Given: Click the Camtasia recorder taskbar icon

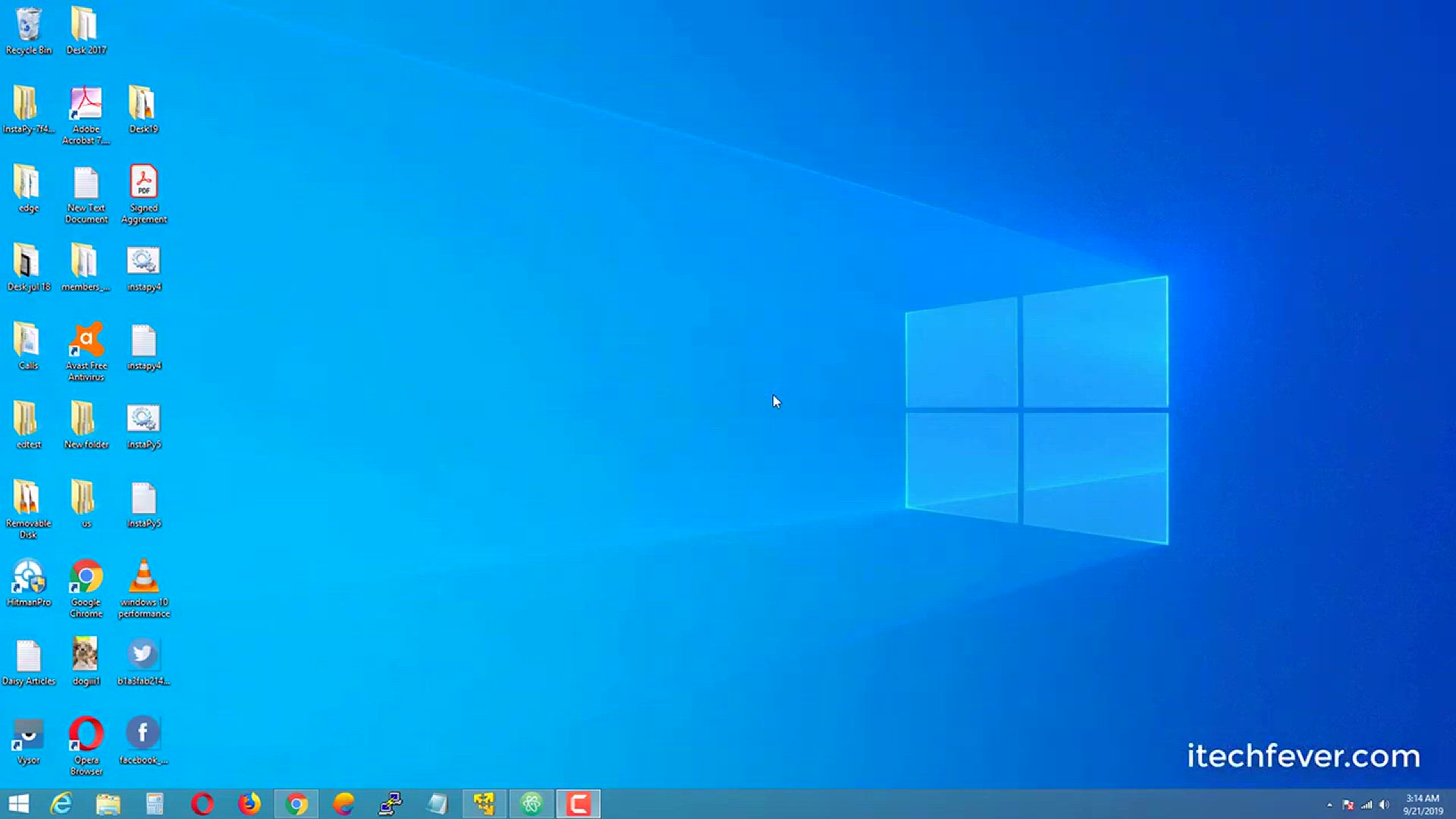Looking at the screenshot, I should coord(579,804).
